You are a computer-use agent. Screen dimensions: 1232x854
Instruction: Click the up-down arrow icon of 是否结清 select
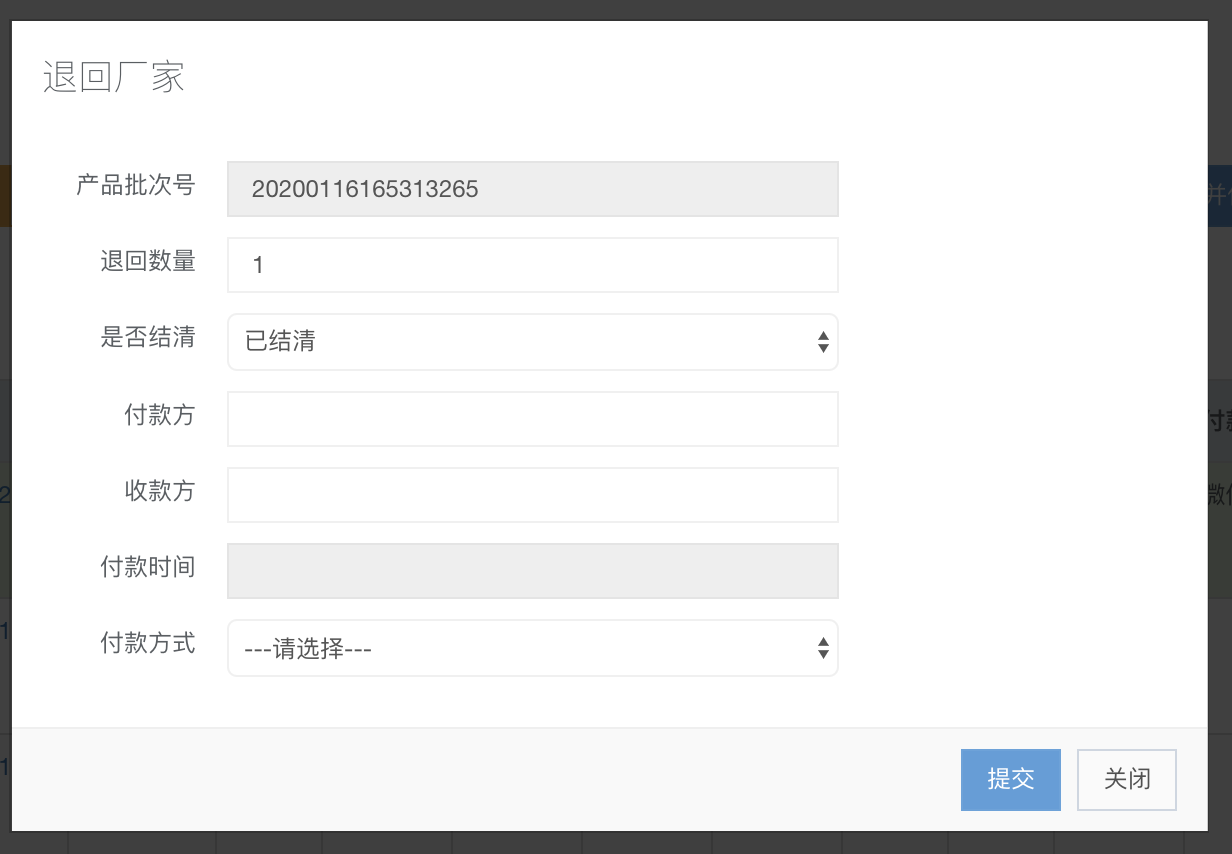823,342
